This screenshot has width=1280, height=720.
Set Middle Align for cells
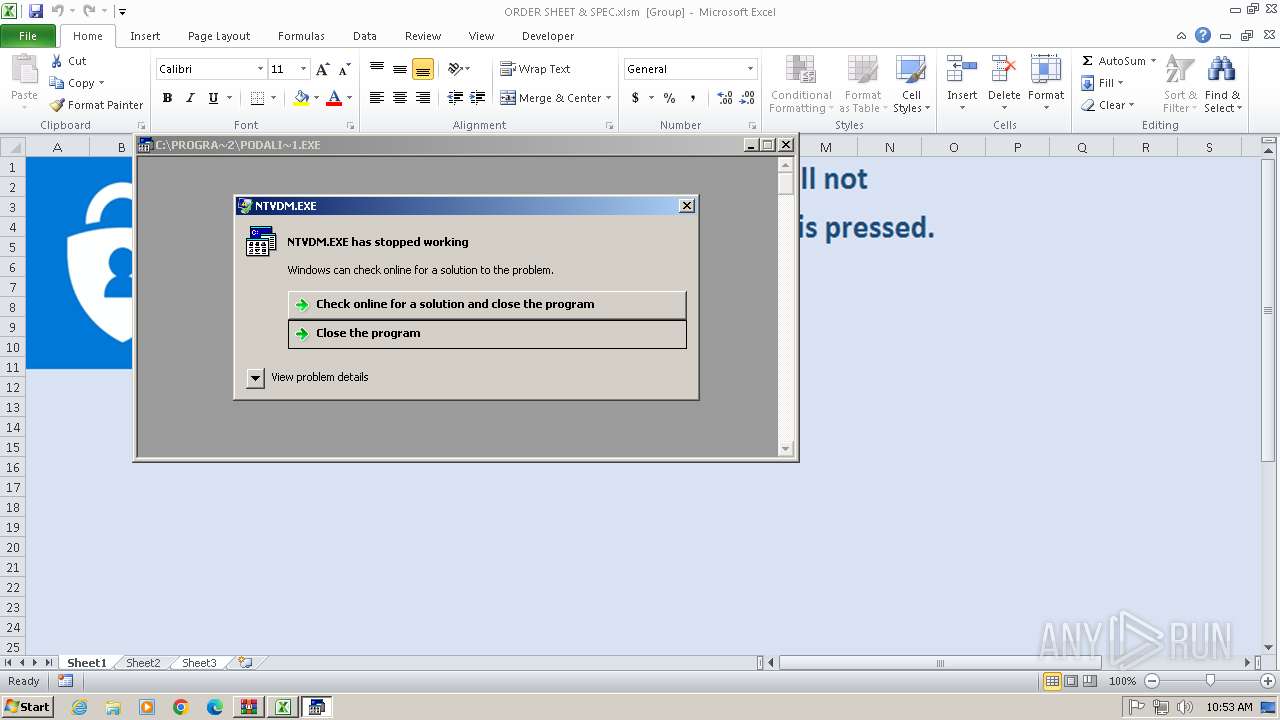coord(400,69)
